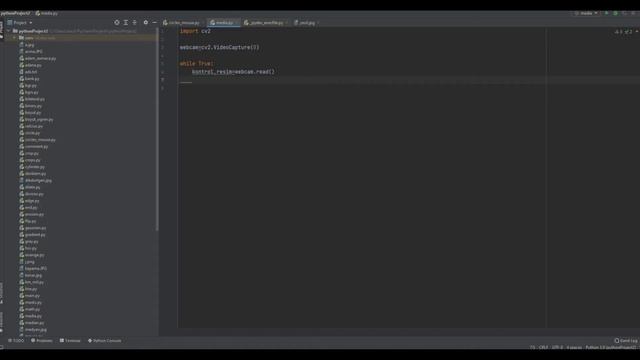The image size is (640, 360).
Task: Select gaussian.py in the project tree
Action: click(x=33, y=228)
